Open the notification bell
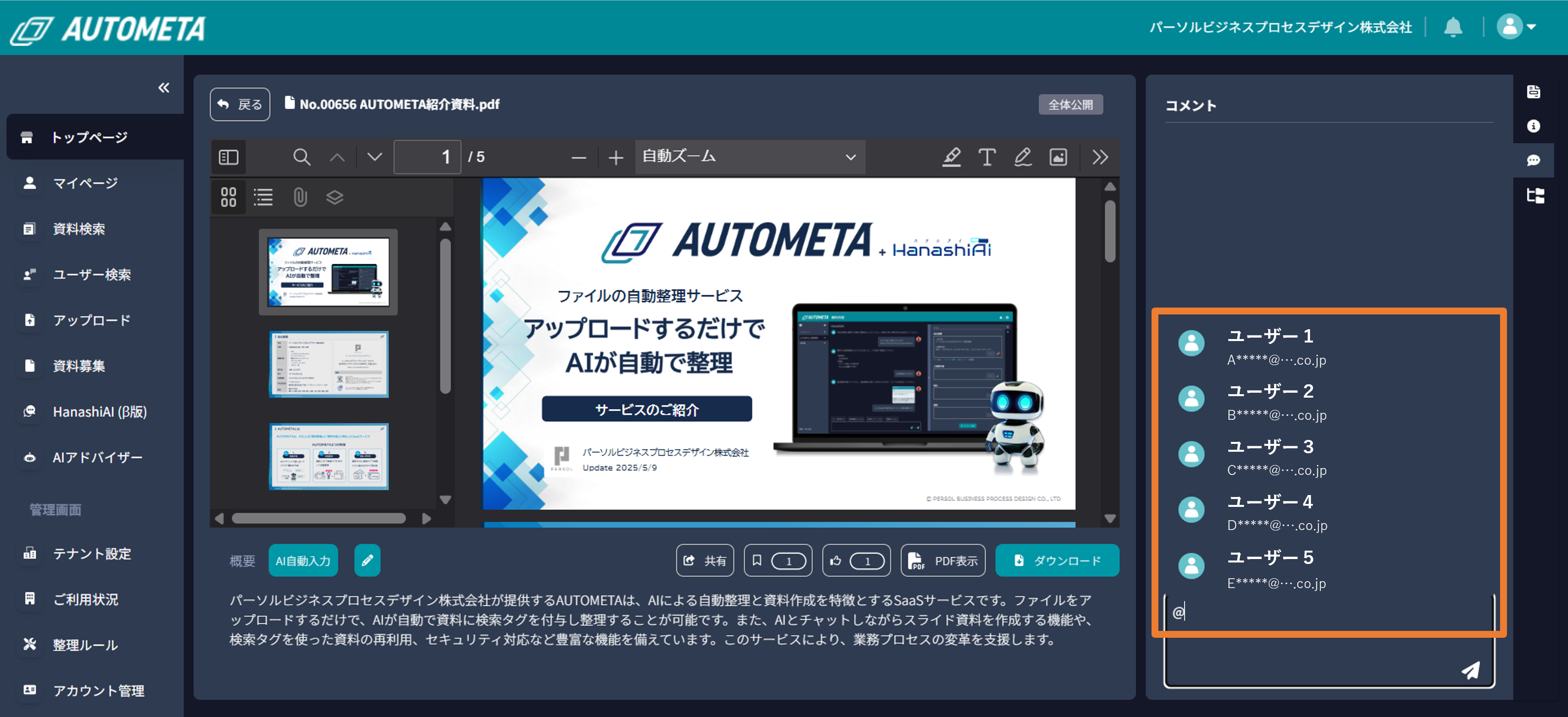This screenshot has height=717, width=1568. pos(1452,27)
